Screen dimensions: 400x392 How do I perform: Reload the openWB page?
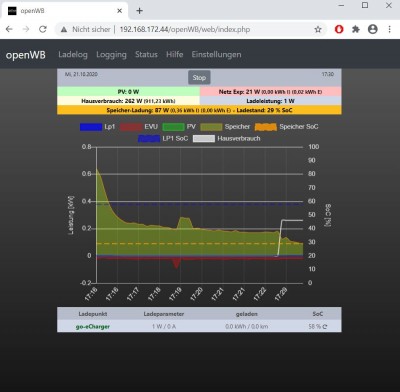[x=43, y=29]
